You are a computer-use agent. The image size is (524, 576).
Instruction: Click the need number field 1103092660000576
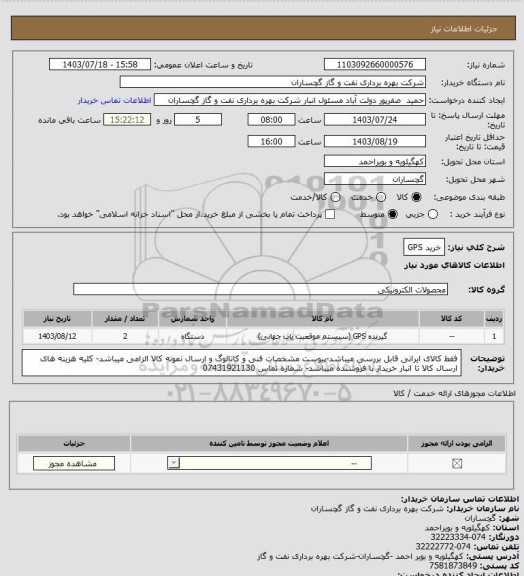375,64
